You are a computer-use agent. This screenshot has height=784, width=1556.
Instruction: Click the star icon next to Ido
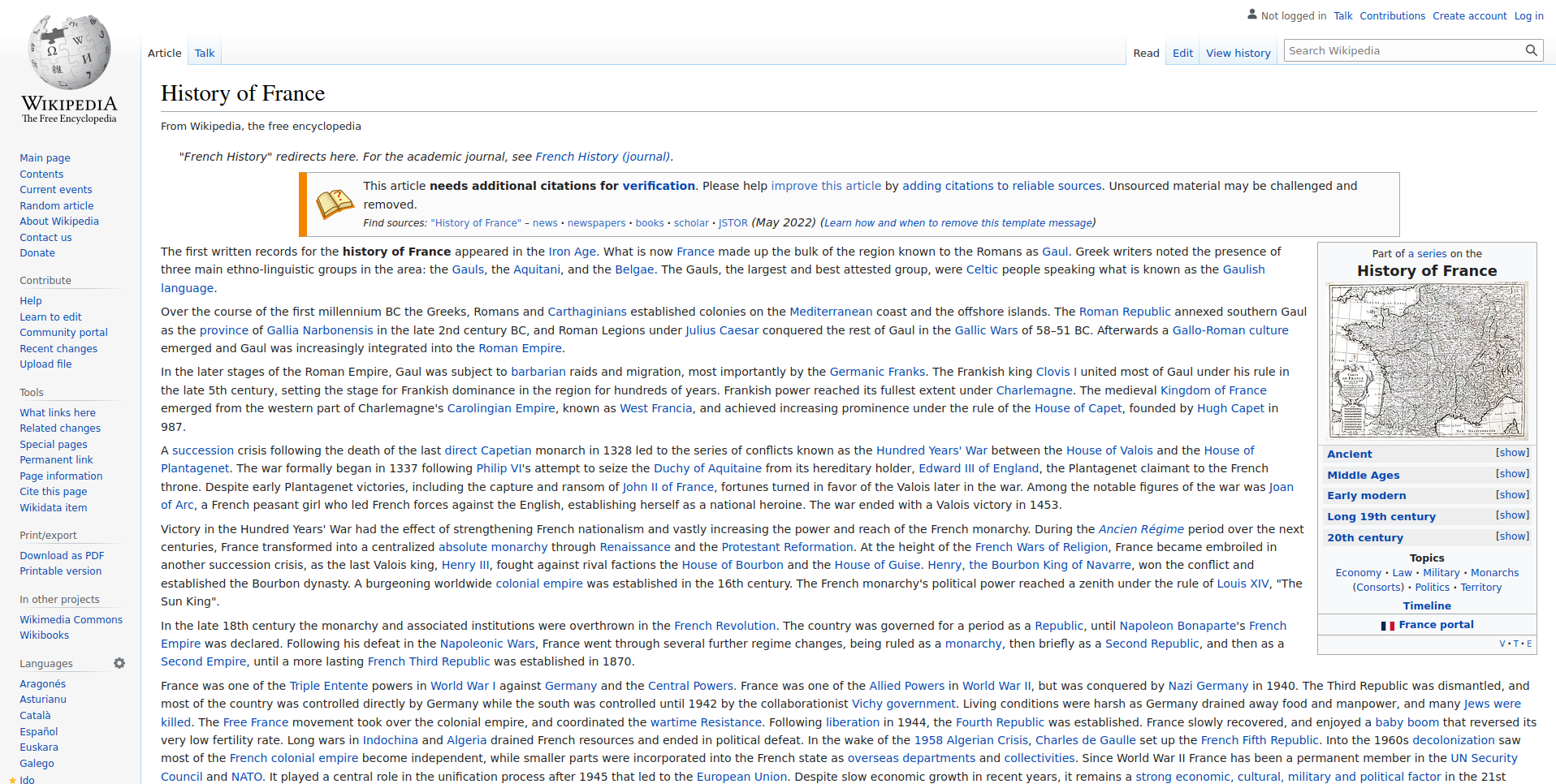(x=12, y=780)
